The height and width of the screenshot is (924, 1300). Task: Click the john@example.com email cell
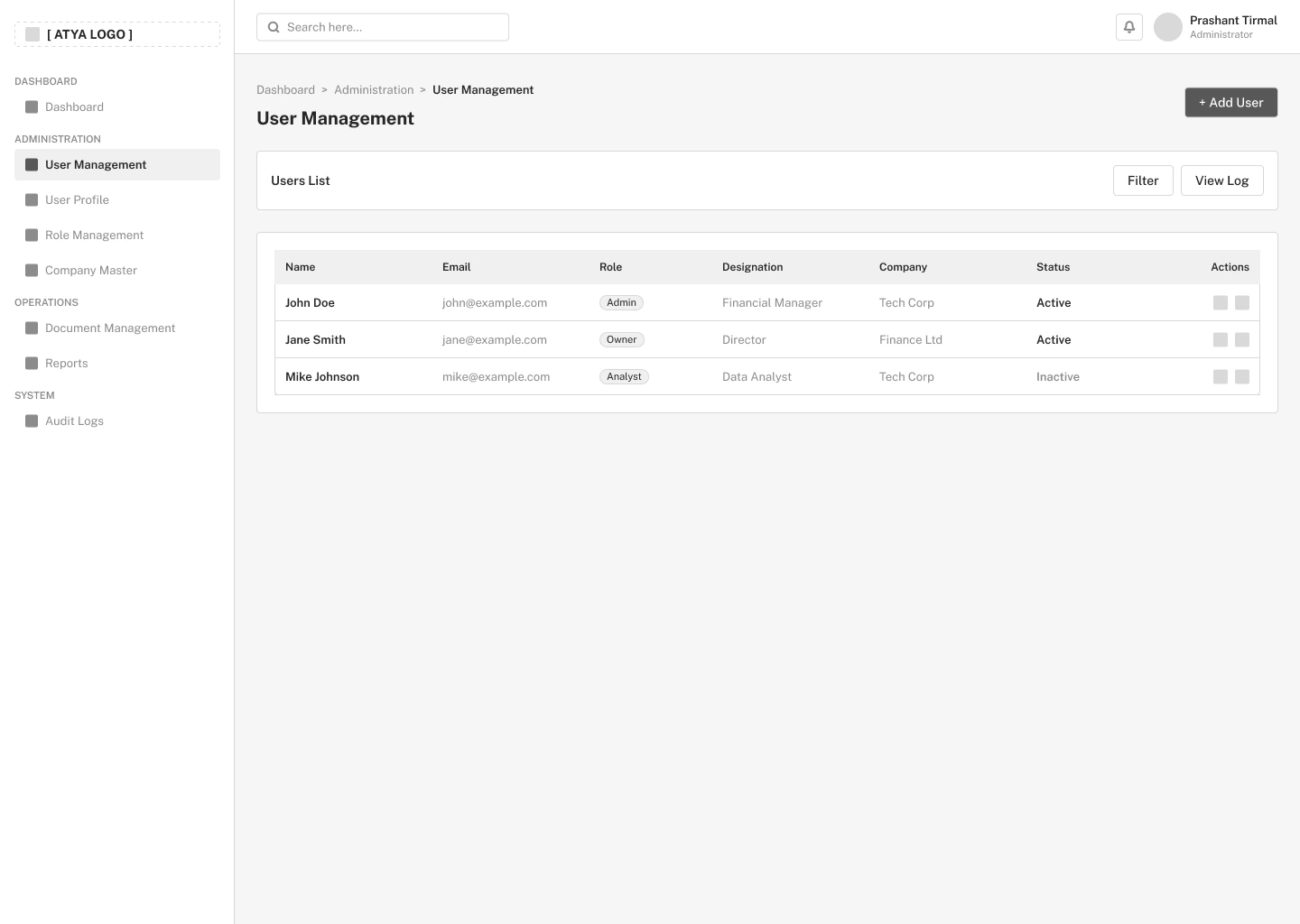click(x=495, y=303)
